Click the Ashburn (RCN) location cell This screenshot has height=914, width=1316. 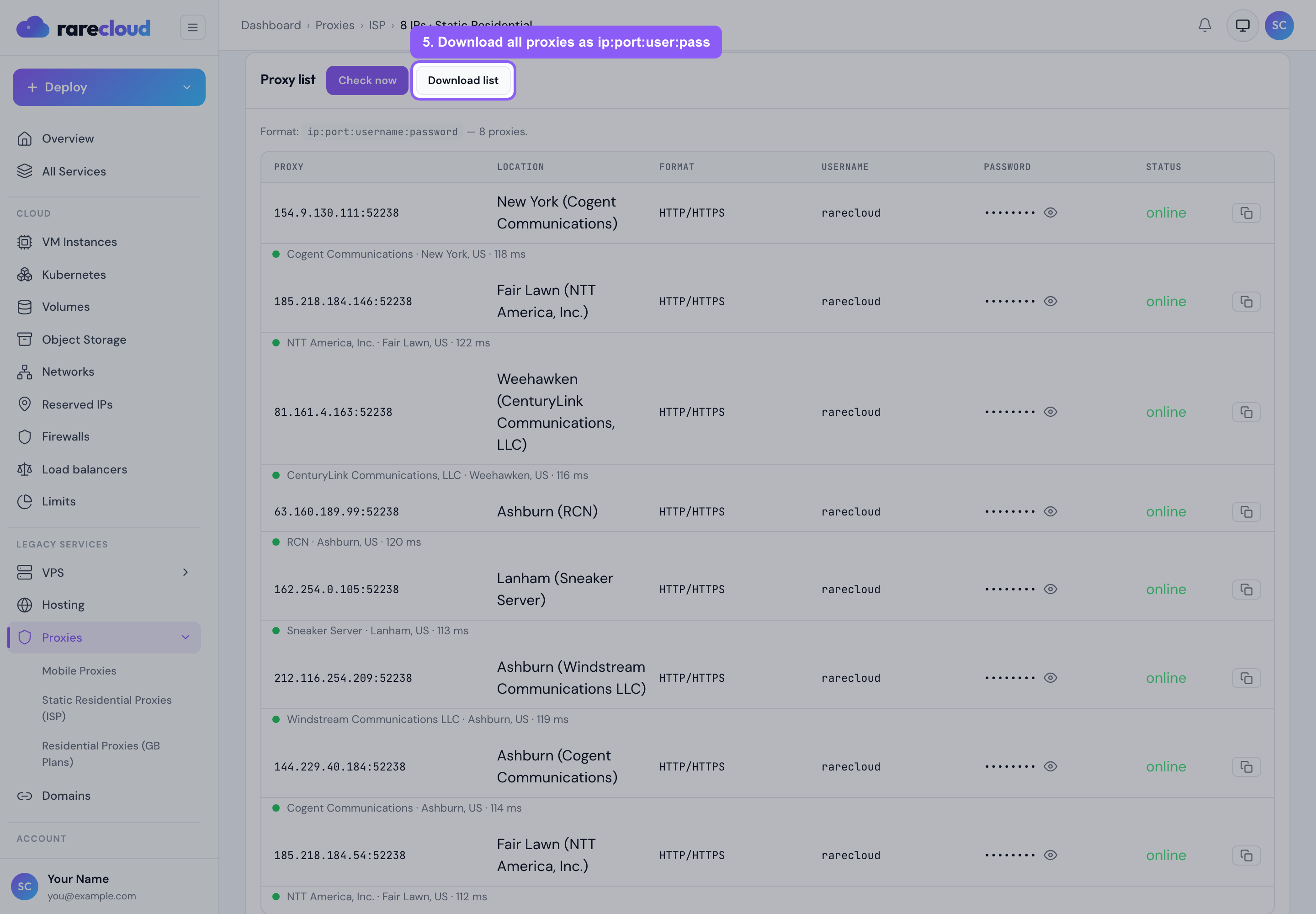point(547,511)
